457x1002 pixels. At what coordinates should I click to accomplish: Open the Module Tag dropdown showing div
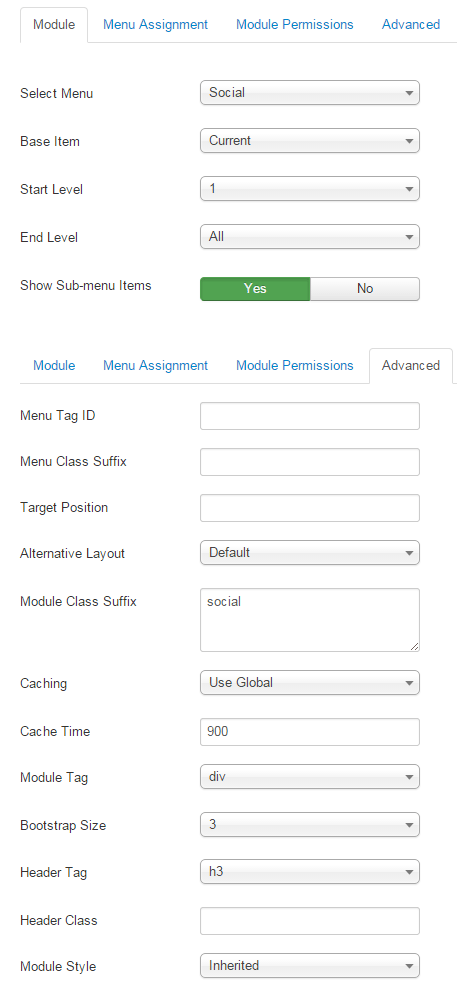click(310, 777)
